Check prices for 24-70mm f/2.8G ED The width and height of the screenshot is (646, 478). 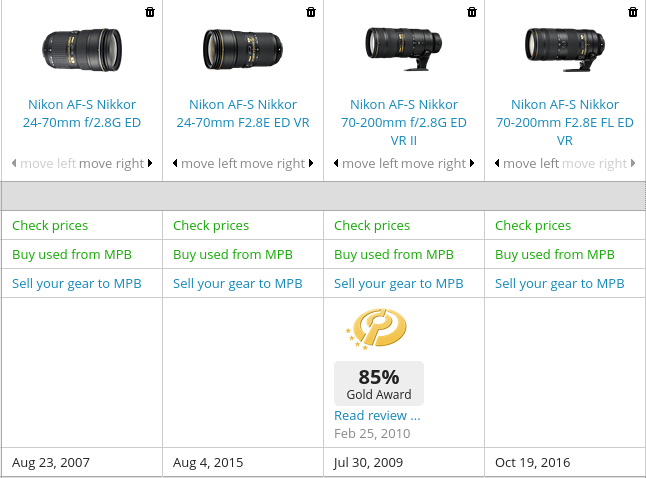pyautogui.click(x=50, y=226)
